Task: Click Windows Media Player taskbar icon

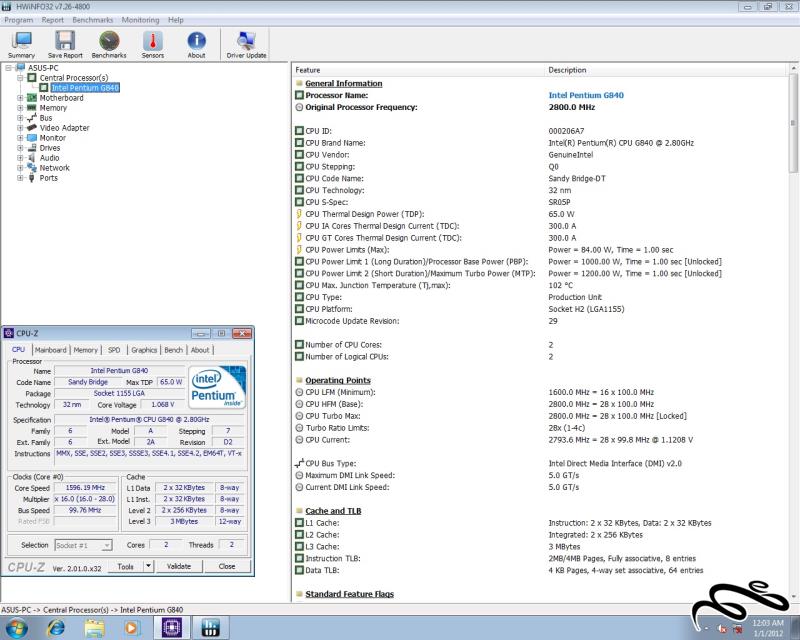Action: (x=131, y=627)
